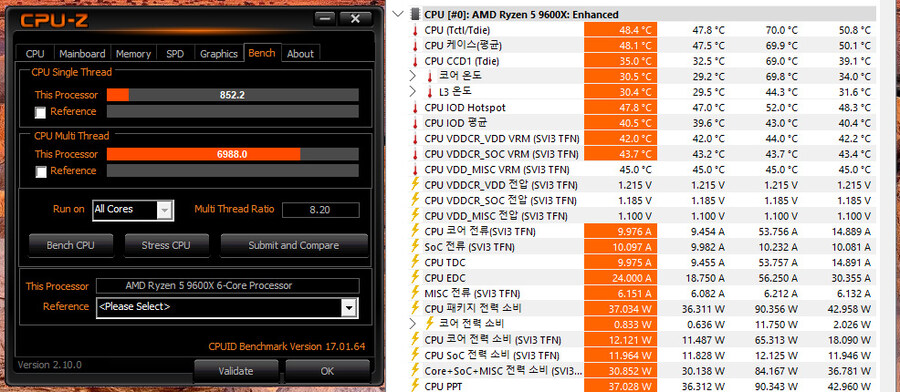Click lightning icon beside SoC 전류
This screenshot has height=392, width=900.
416,246
